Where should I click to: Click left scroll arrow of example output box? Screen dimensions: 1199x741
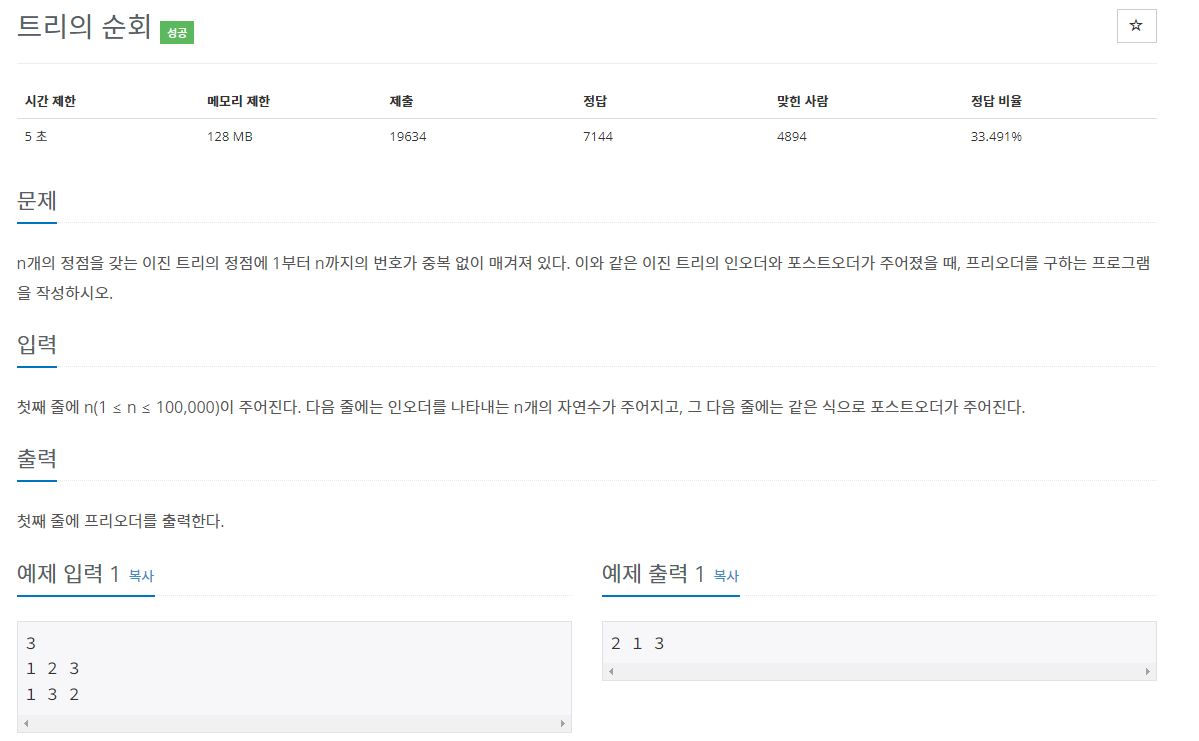[611, 671]
